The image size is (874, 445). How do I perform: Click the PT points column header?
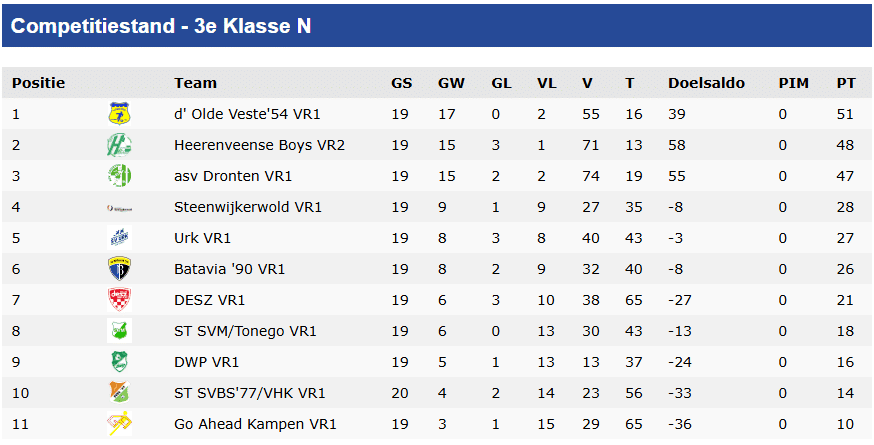click(846, 83)
